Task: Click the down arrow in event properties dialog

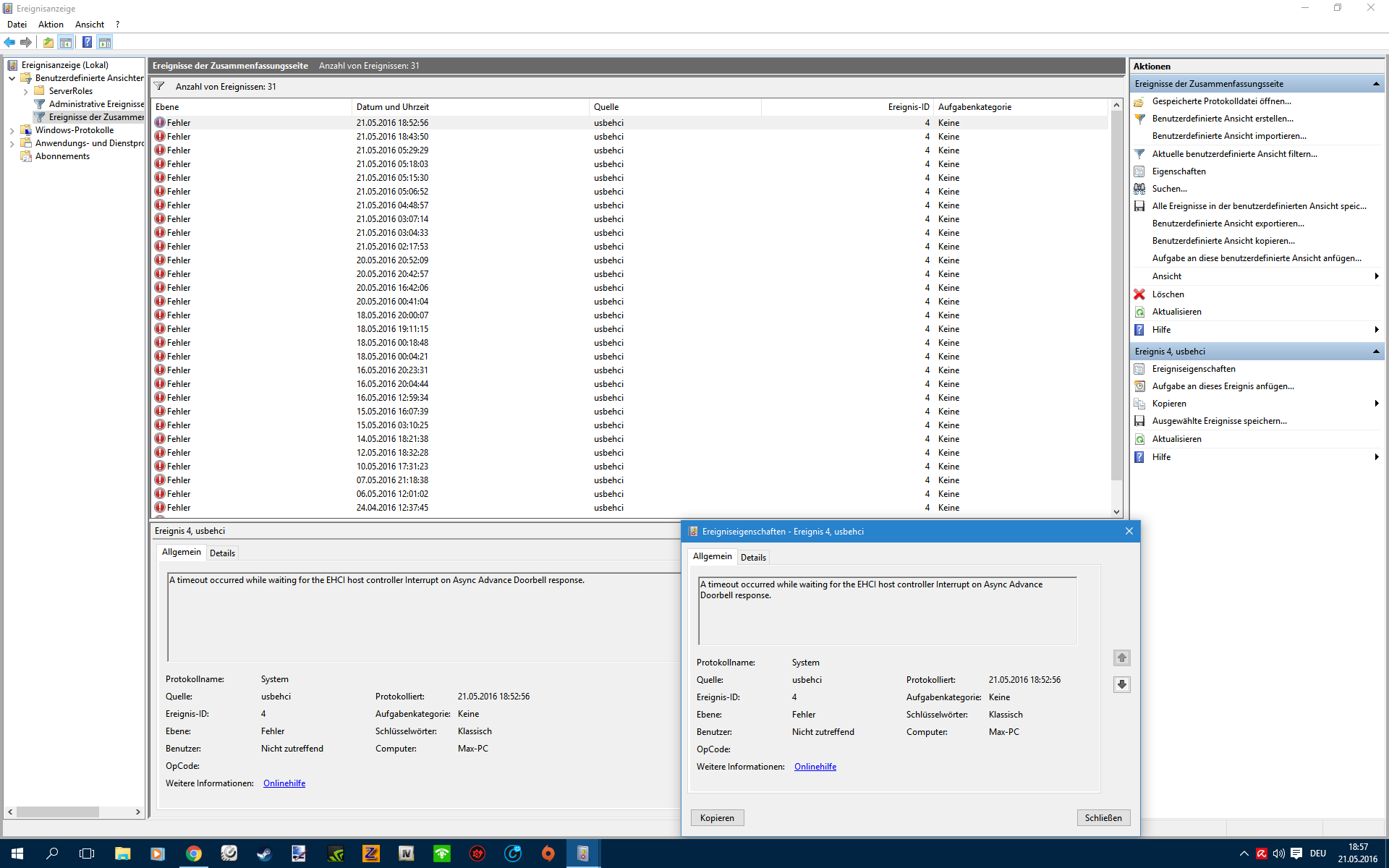Action: coord(1121,684)
